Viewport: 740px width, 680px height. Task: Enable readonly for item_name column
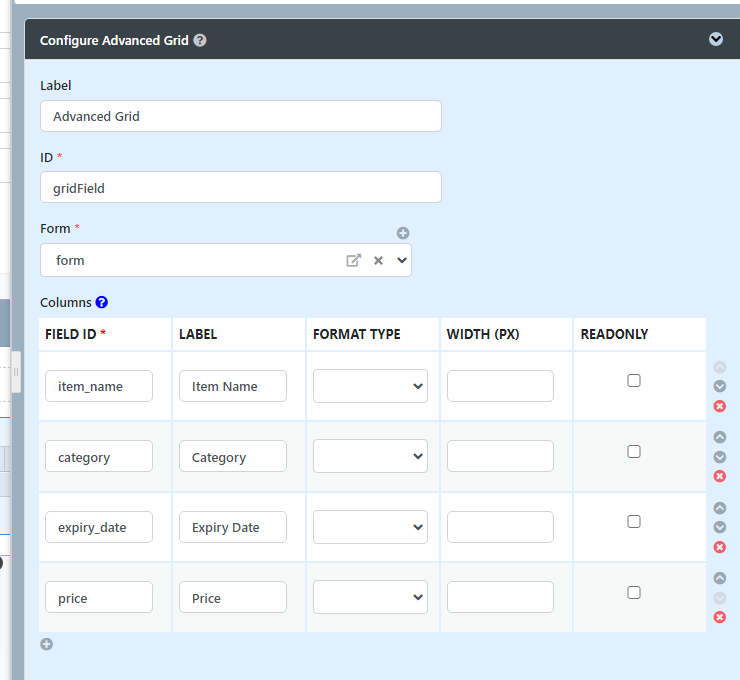[x=634, y=380]
